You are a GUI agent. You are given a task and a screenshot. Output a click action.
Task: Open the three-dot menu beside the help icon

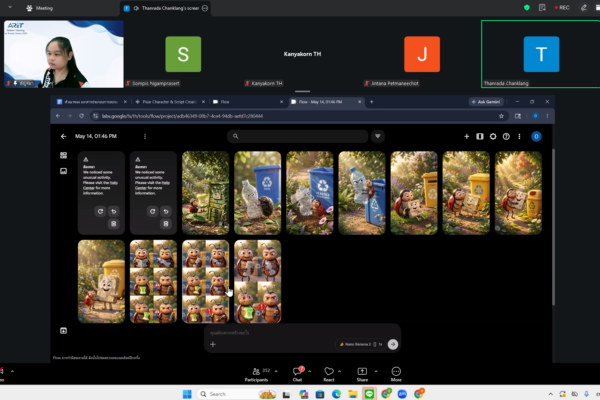(x=519, y=136)
